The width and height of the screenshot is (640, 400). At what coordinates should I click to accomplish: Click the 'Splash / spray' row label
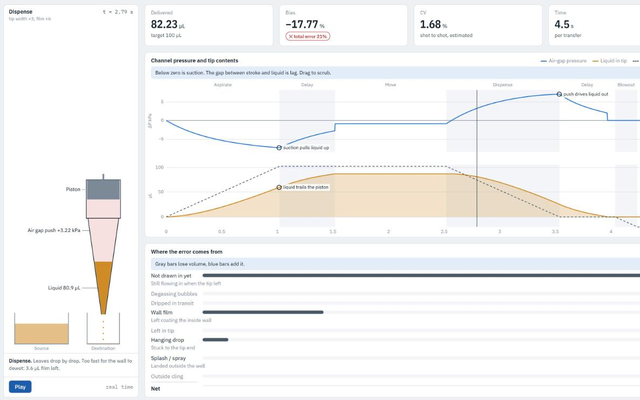click(x=168, y=358)
